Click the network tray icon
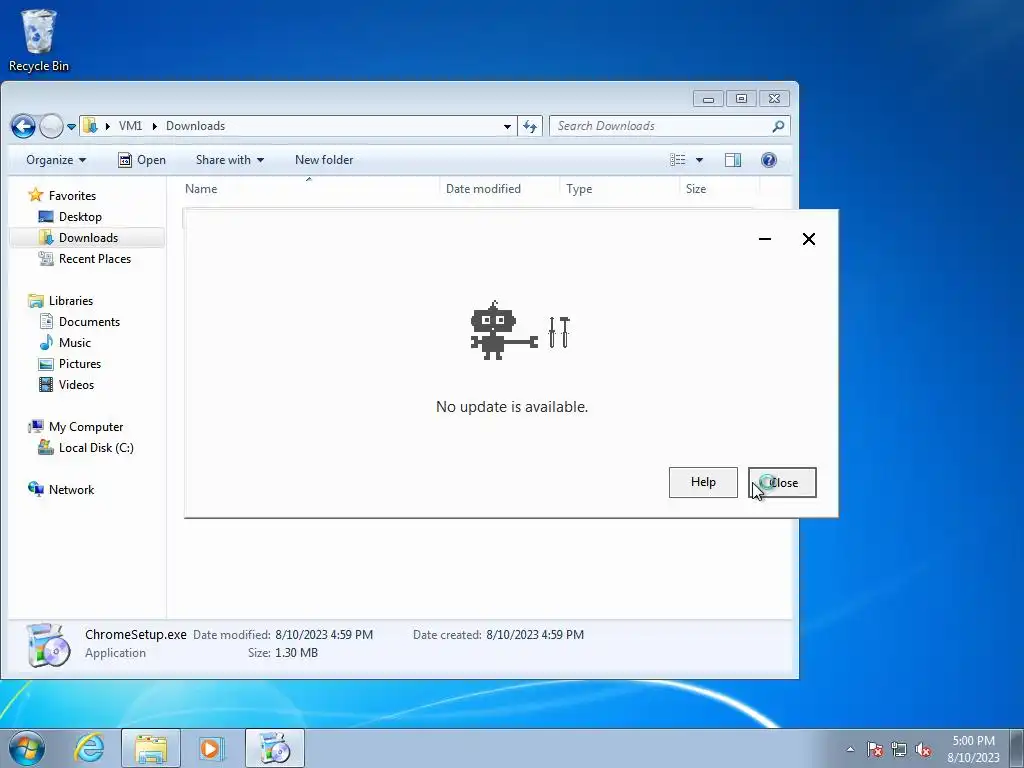Image resolution: width=1024 pixels, height=768 pixels. [x=899, y=749]
